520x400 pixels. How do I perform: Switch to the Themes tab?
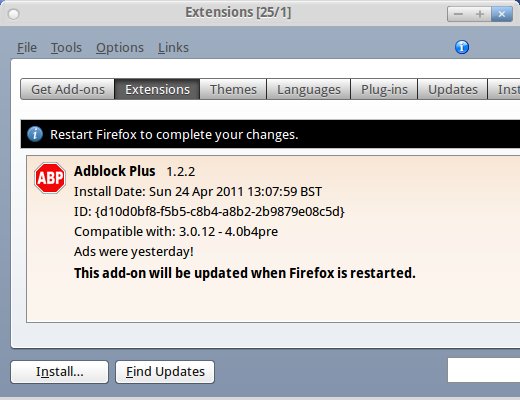(233, 89)
